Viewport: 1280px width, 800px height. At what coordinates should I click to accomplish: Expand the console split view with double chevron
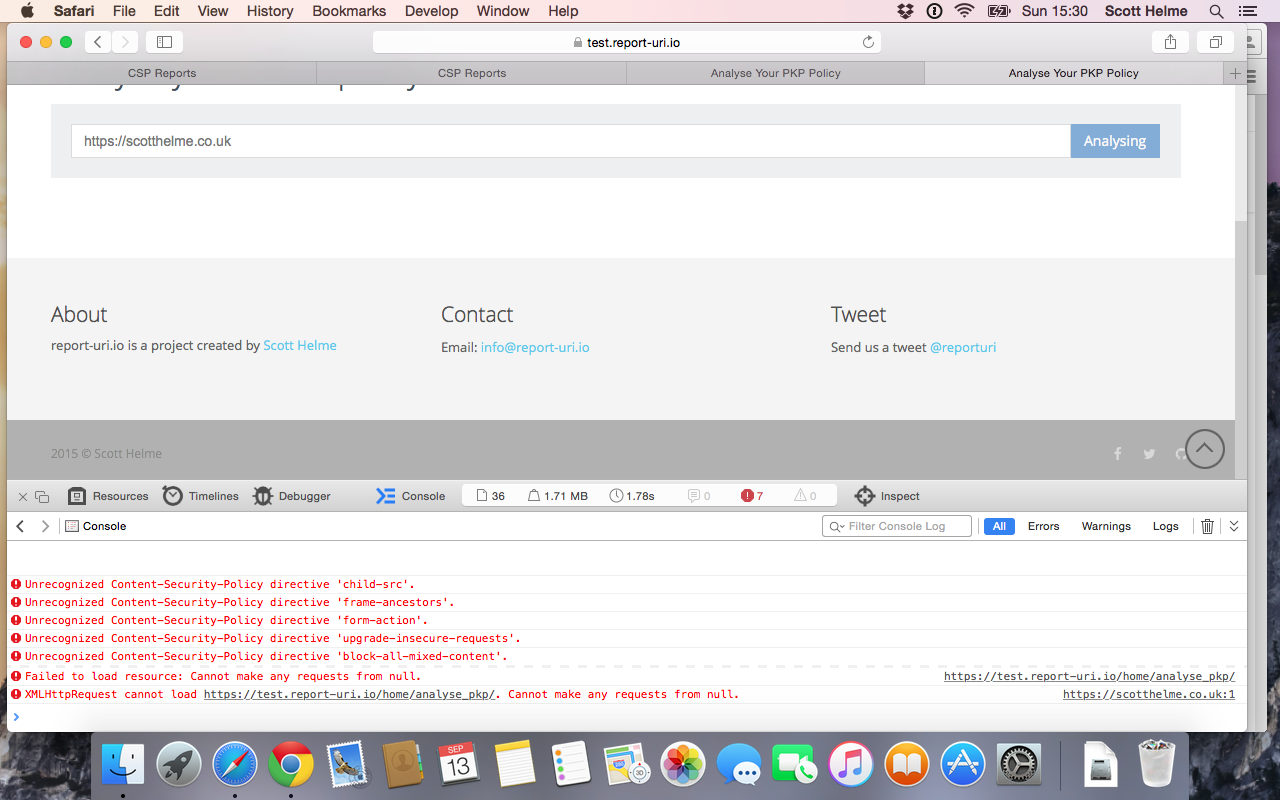click(1234, 525)
